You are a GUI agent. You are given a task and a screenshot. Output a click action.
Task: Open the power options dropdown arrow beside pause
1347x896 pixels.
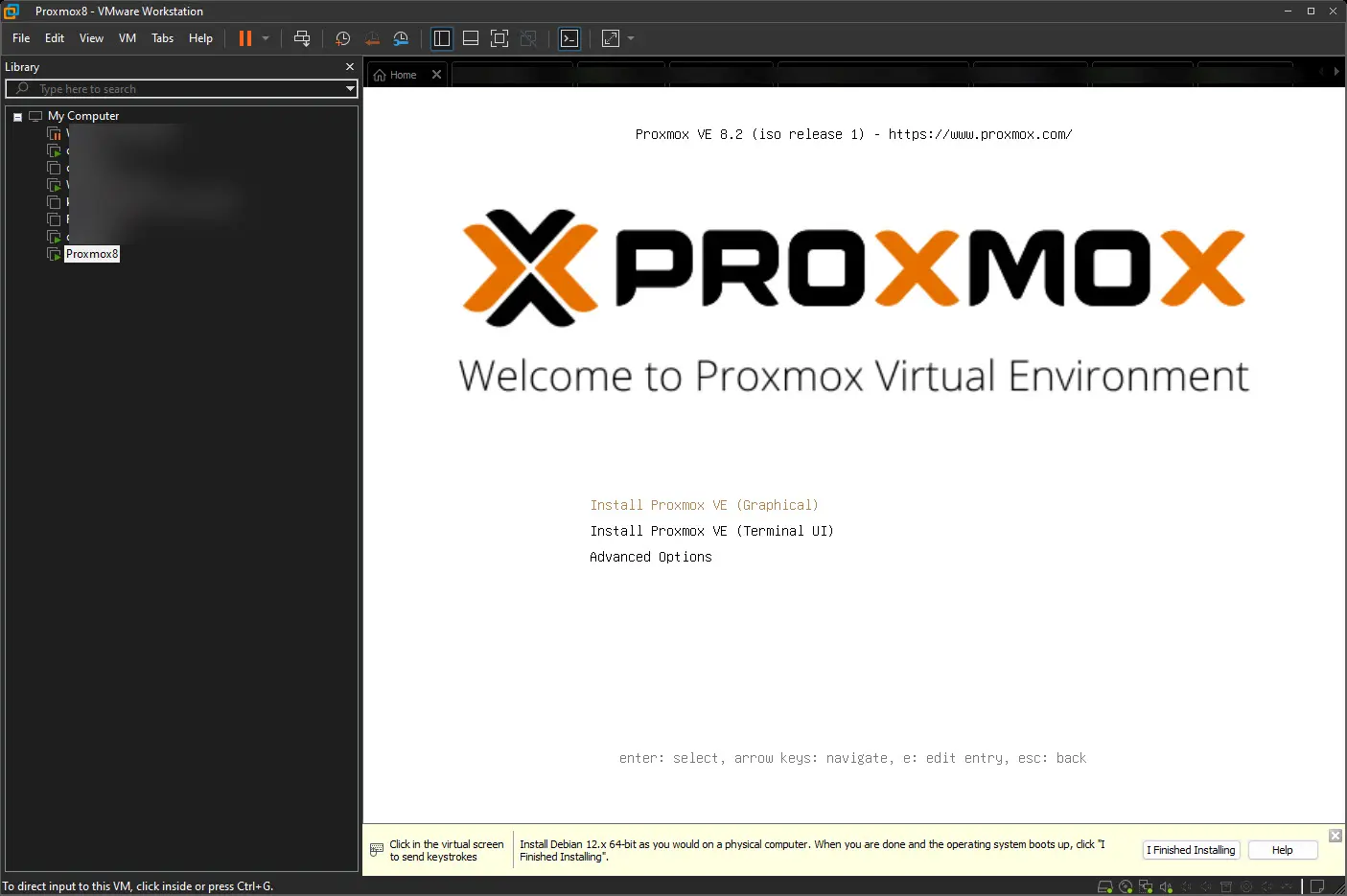pyautogui.click(x=266, y=38)
